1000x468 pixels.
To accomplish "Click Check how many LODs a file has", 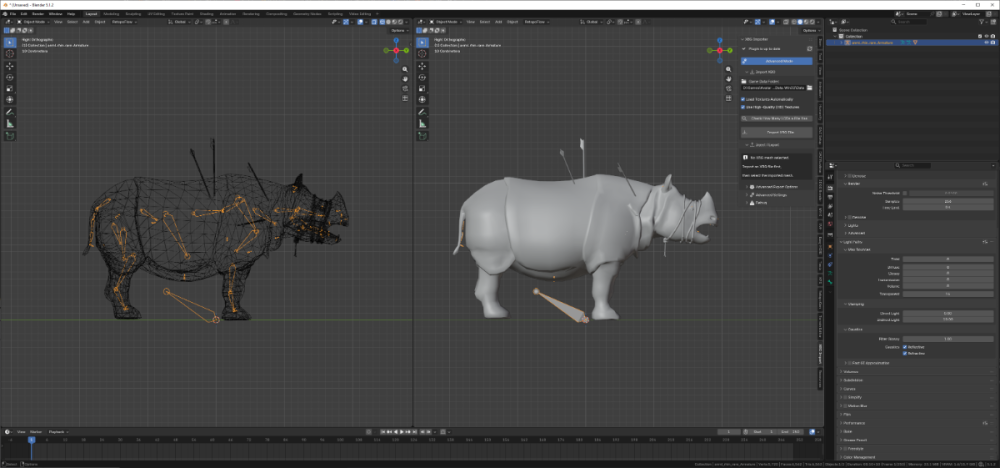I will [x=777, y=118].
